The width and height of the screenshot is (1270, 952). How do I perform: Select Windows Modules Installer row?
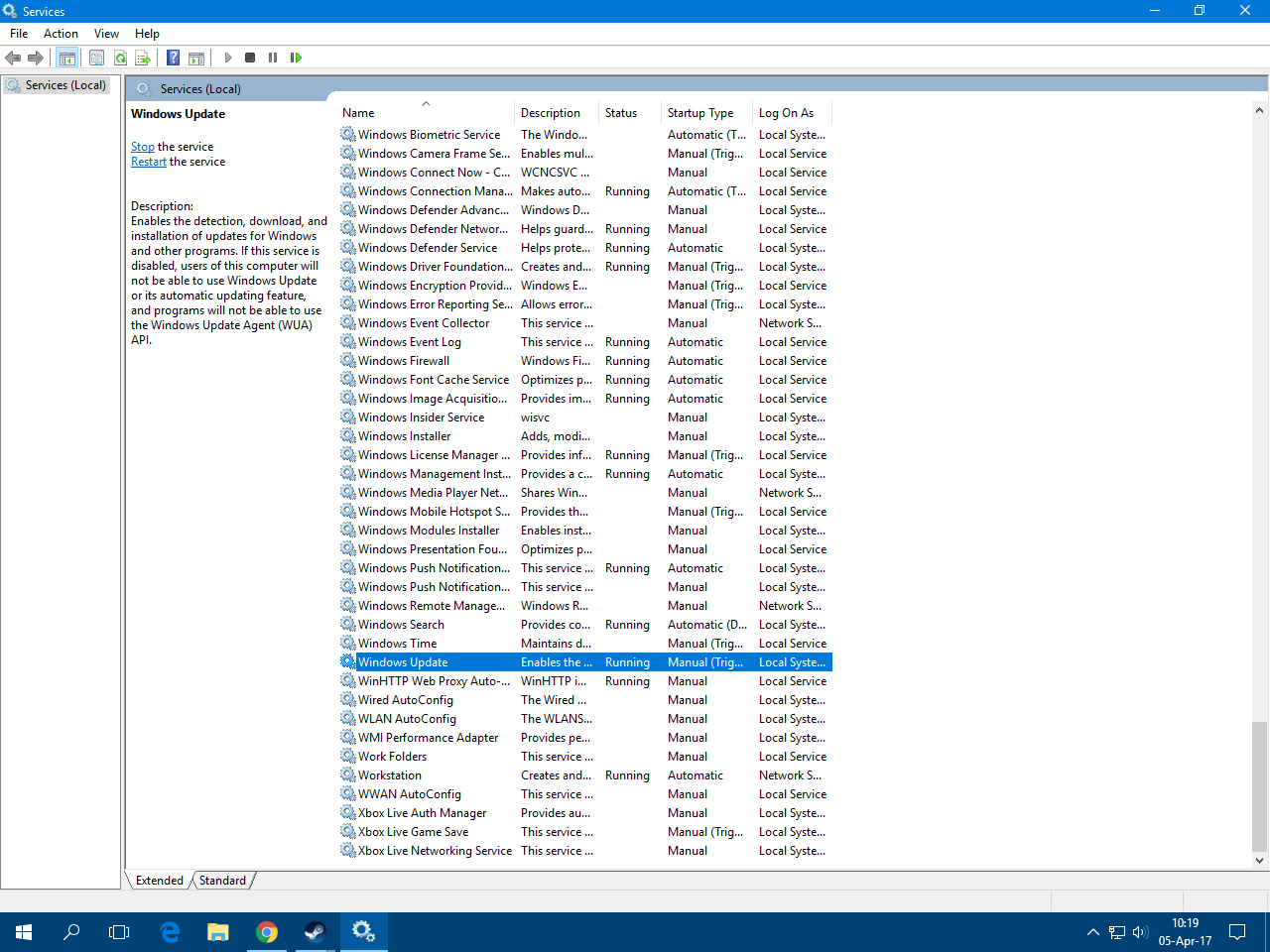[585, 531]
